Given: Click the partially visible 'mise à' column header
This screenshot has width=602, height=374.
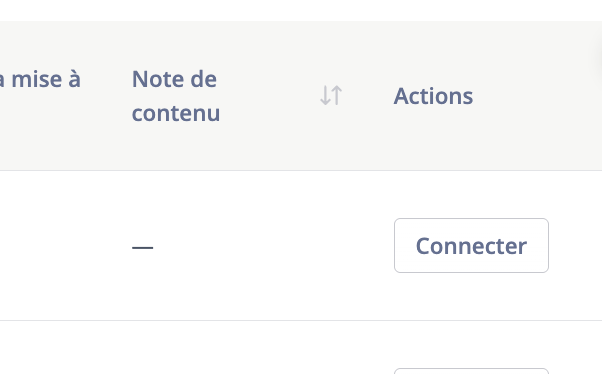Looking at the screenshot, I should pos(40,79).
